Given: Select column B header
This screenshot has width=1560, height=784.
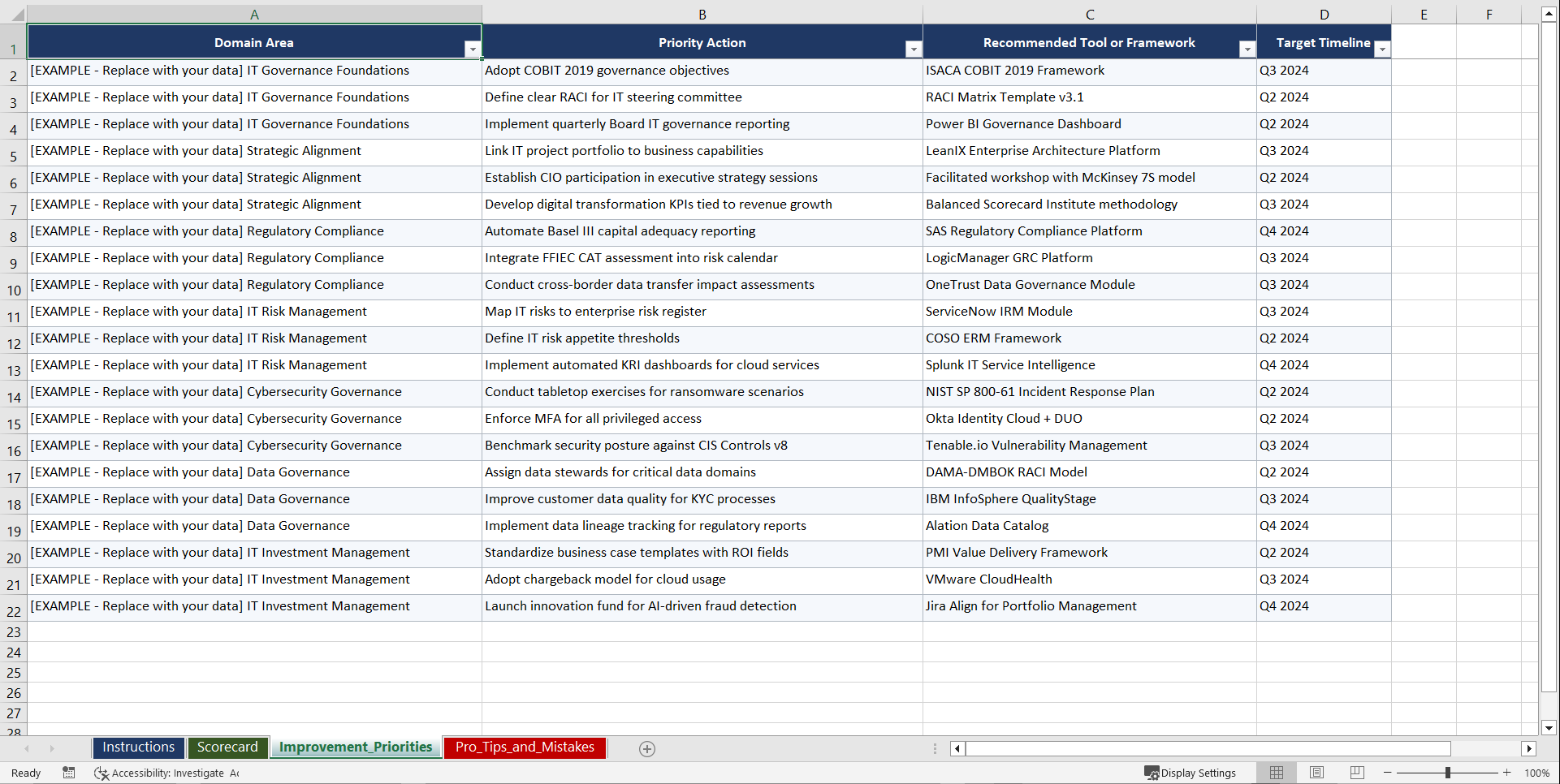Looking at the screenshot, I should tap(702, 13).
